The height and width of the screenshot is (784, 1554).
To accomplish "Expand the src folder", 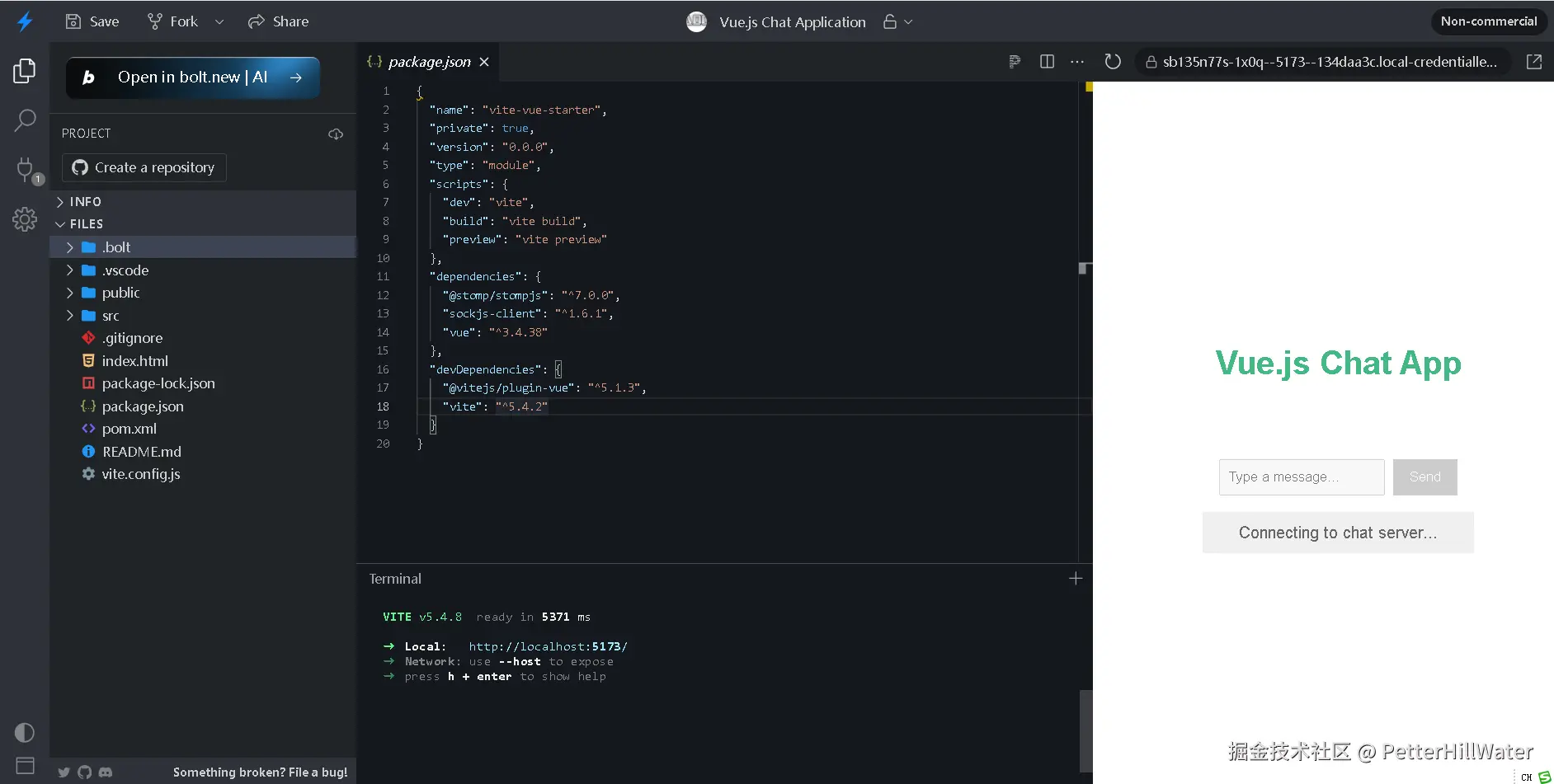I will pos(203,316).
